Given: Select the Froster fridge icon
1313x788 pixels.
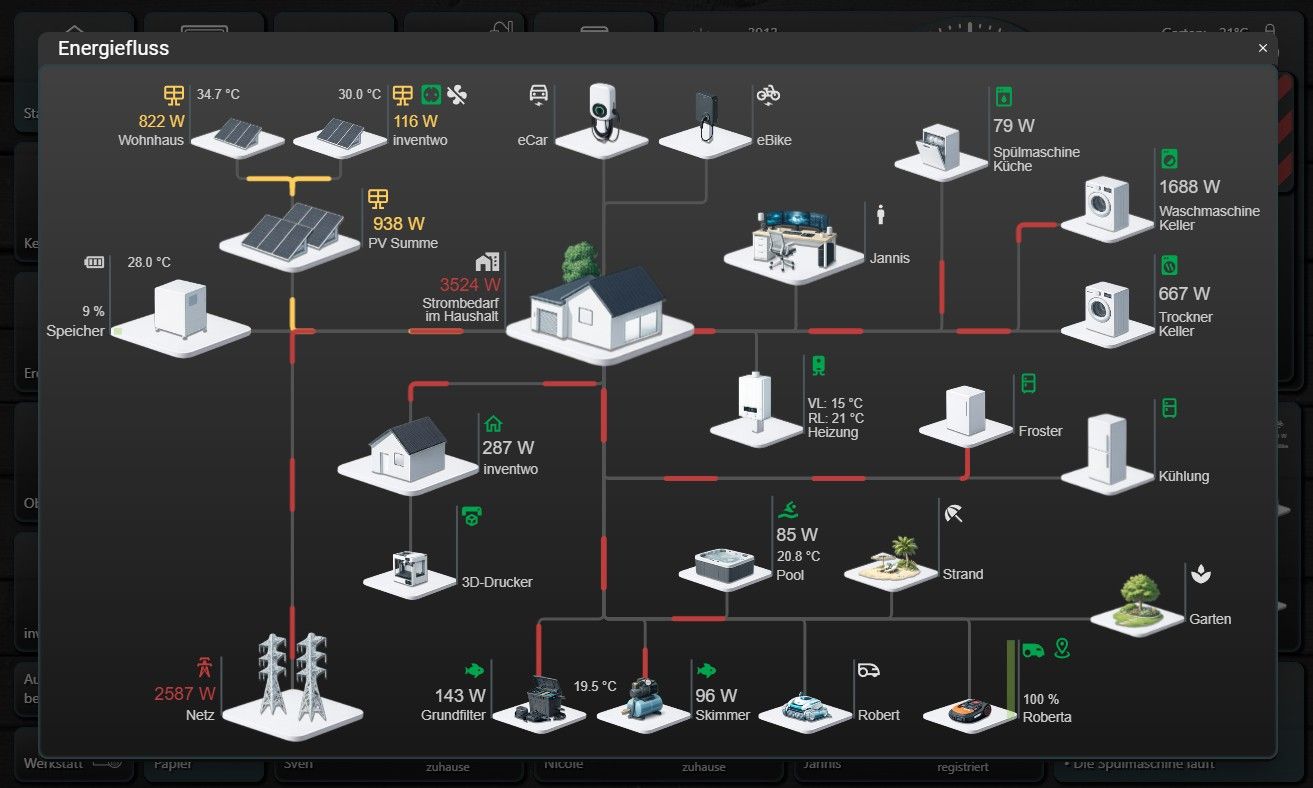Looking at the screenshot, I should point(1029,383).
